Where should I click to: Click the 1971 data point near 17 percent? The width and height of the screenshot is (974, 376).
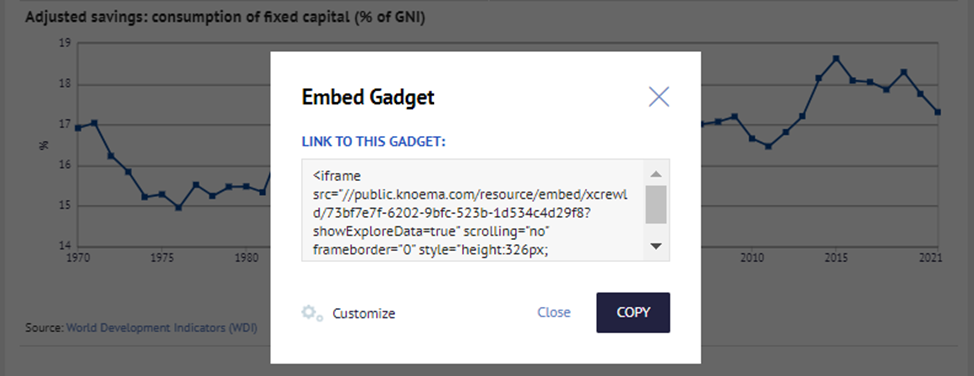pos(94,123)
